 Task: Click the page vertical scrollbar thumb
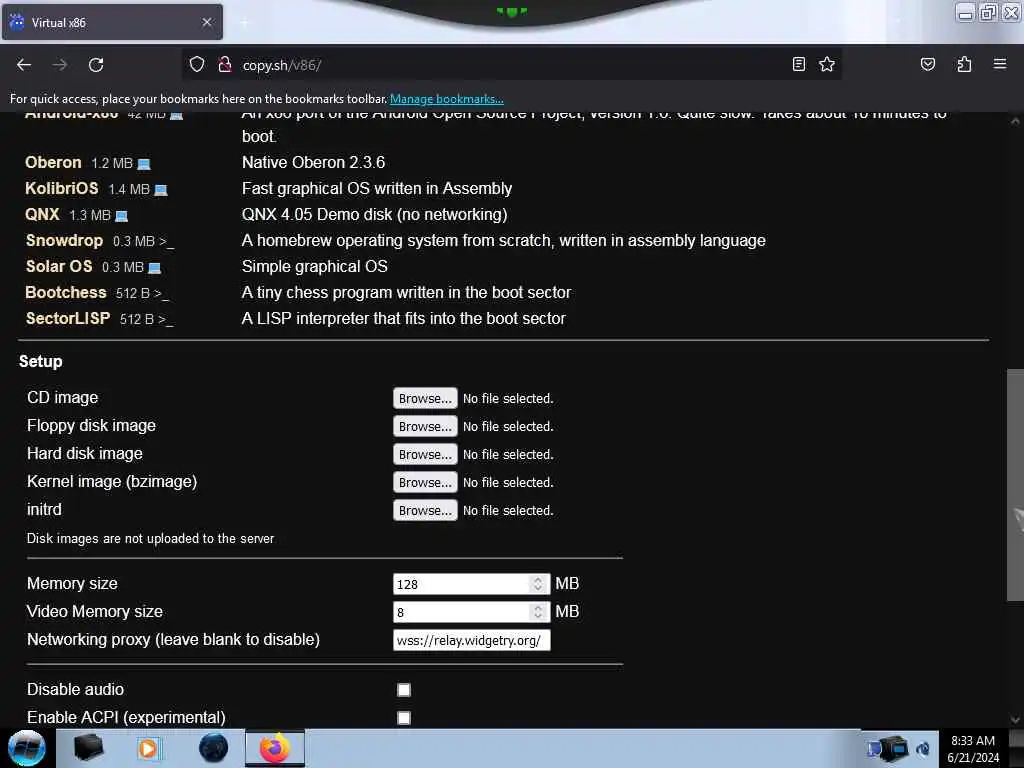[x=1015, y=485]
